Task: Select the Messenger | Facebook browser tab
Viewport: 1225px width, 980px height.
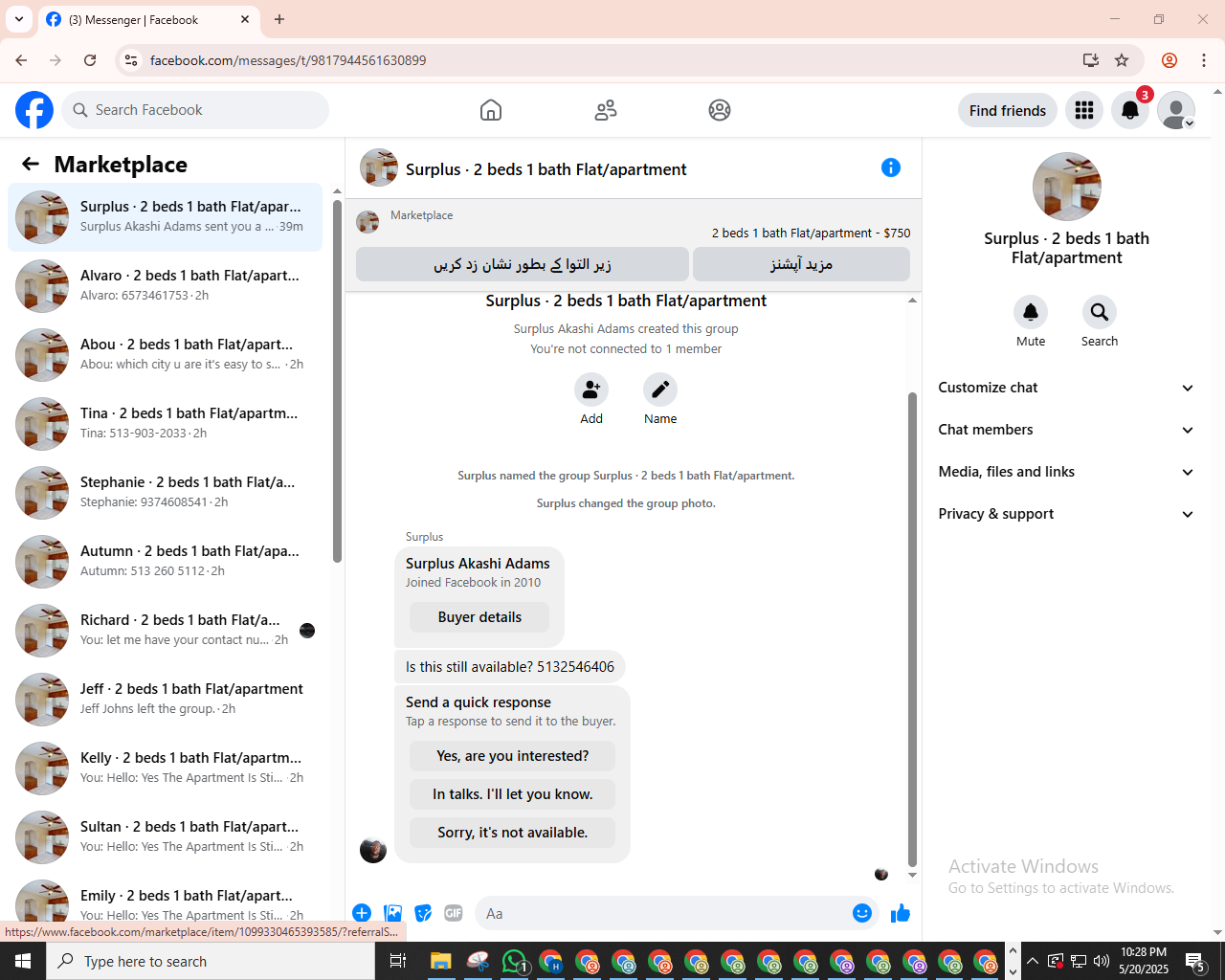Action: 148,19
